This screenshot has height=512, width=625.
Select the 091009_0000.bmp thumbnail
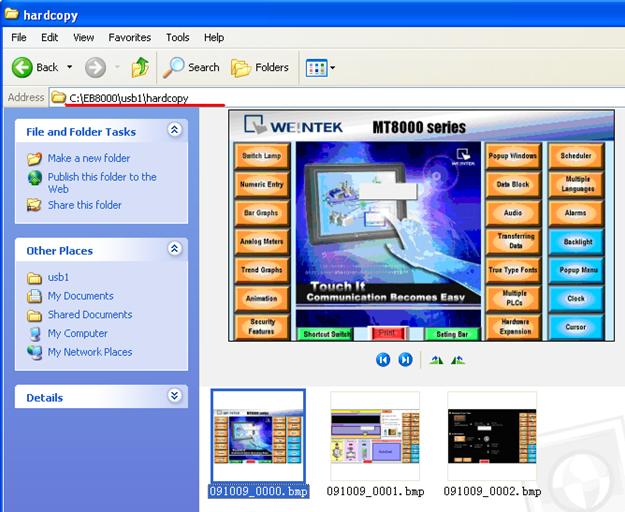tap(259, 436)
